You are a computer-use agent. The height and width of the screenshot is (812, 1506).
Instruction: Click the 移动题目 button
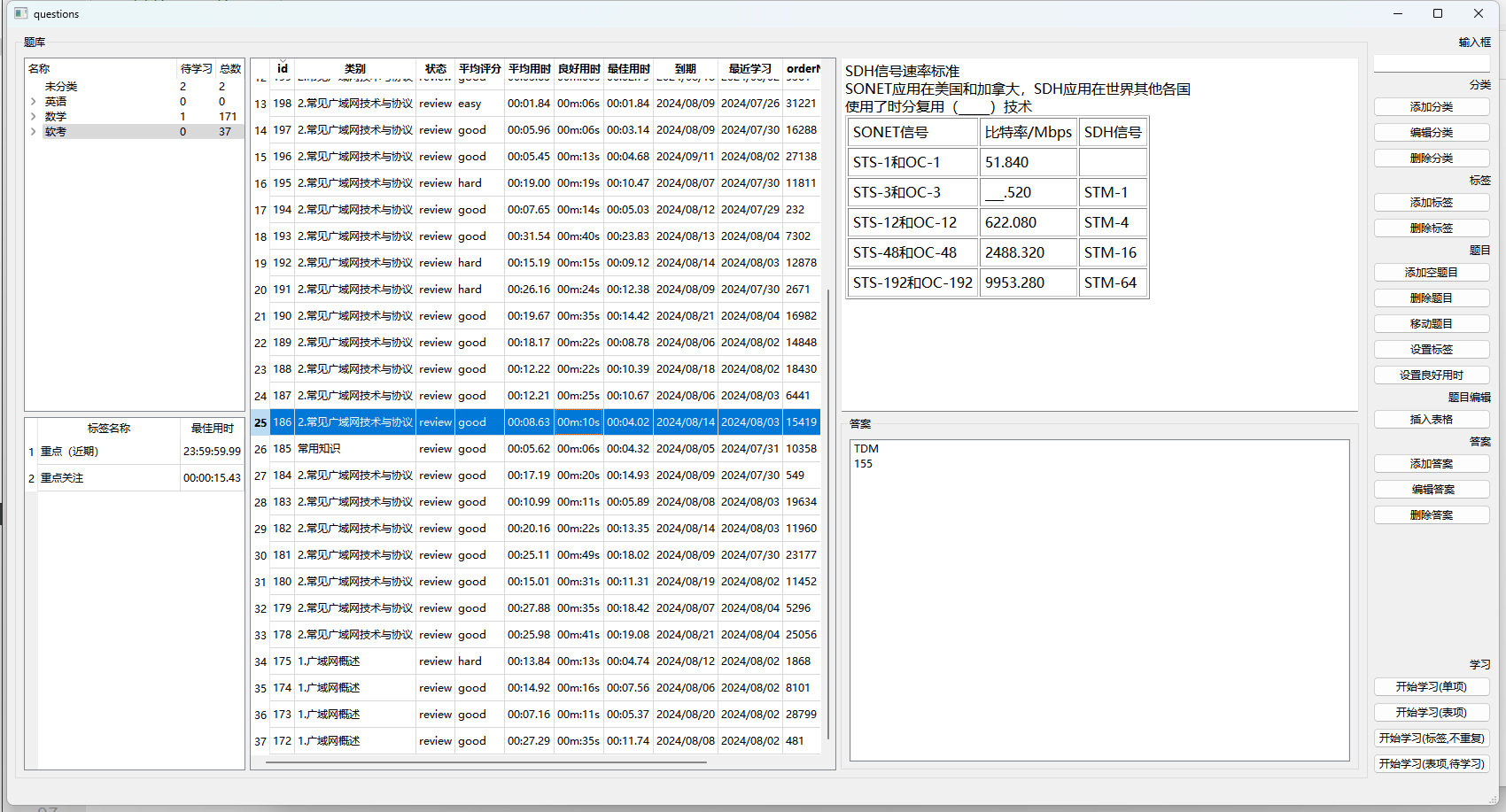[x=1432, y=324]
